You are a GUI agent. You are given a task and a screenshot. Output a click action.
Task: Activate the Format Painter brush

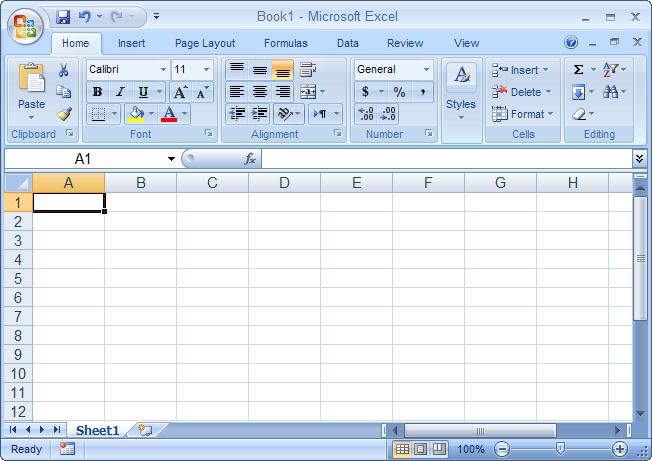point(64,114)
